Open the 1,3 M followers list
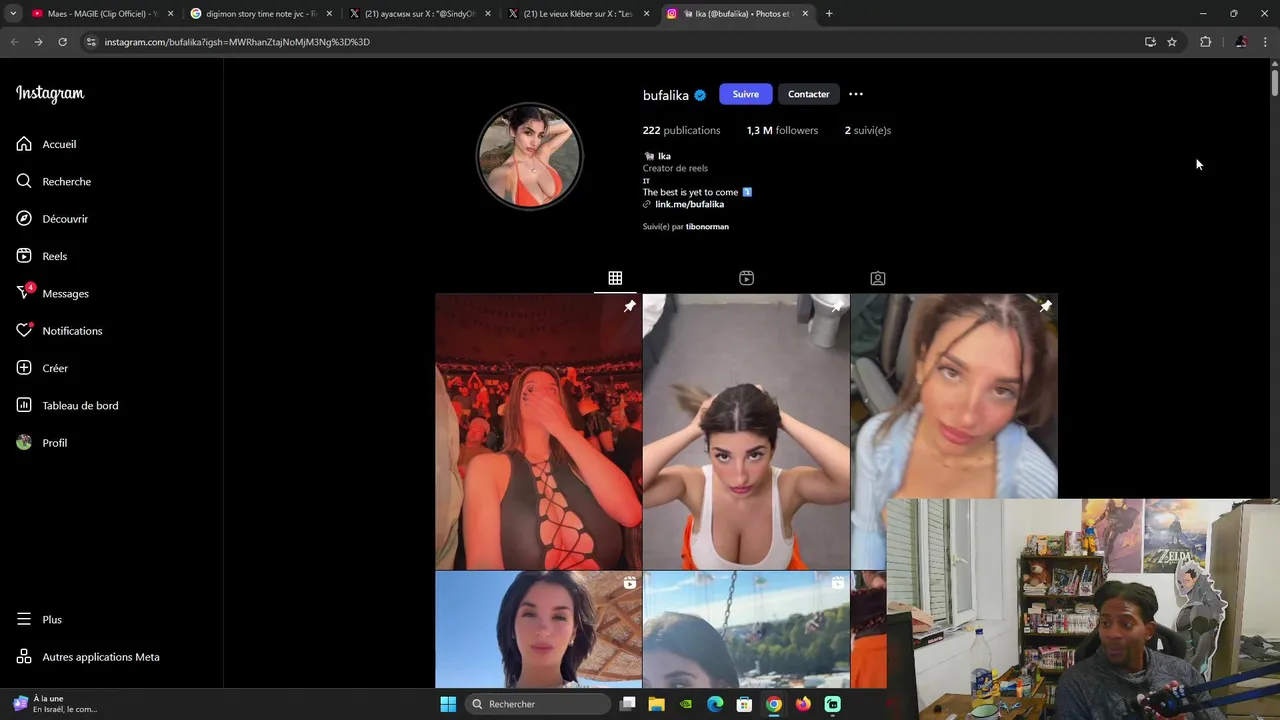This screenshot has width=1280, height=720. pyautogui.click(x=782, y=130)
